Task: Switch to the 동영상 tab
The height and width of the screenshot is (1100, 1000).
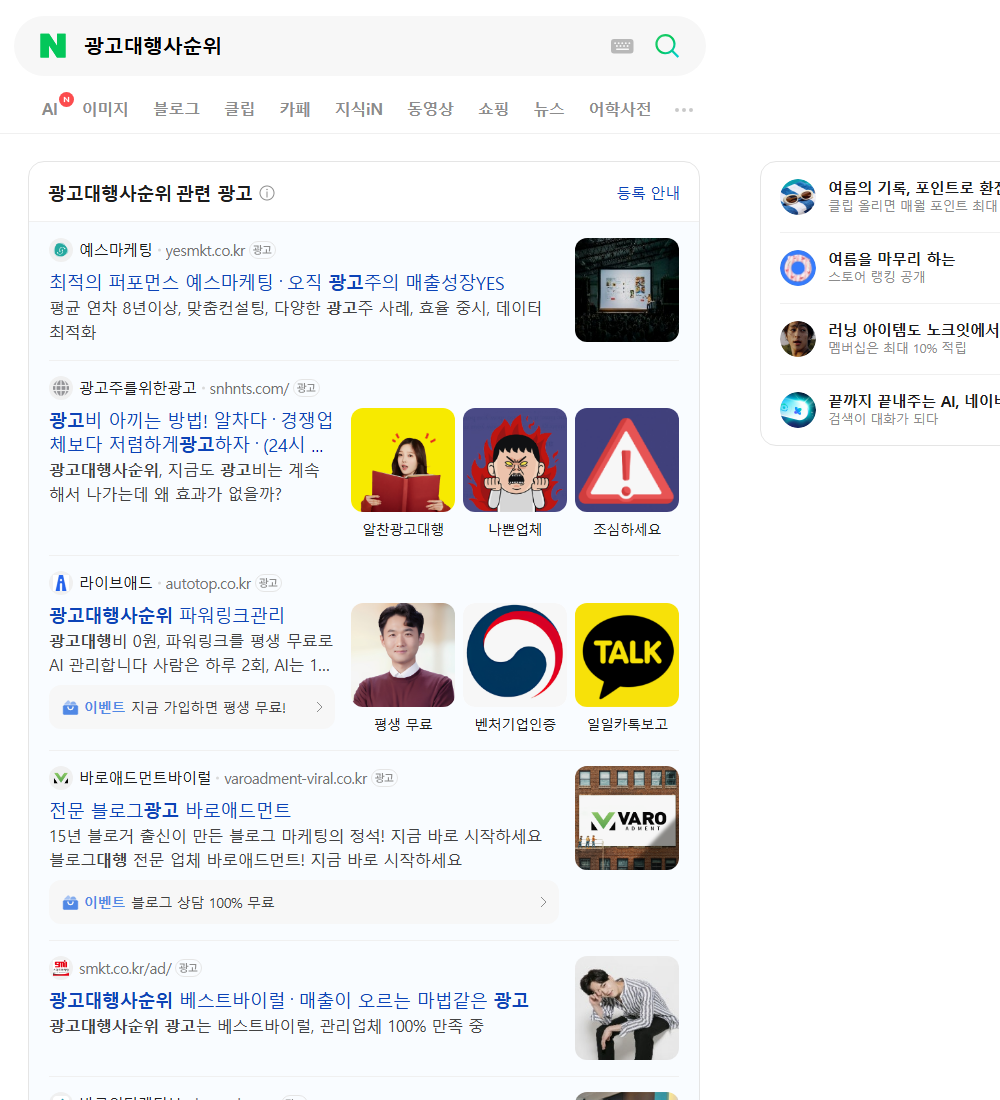Action: [x=430, y=109]
